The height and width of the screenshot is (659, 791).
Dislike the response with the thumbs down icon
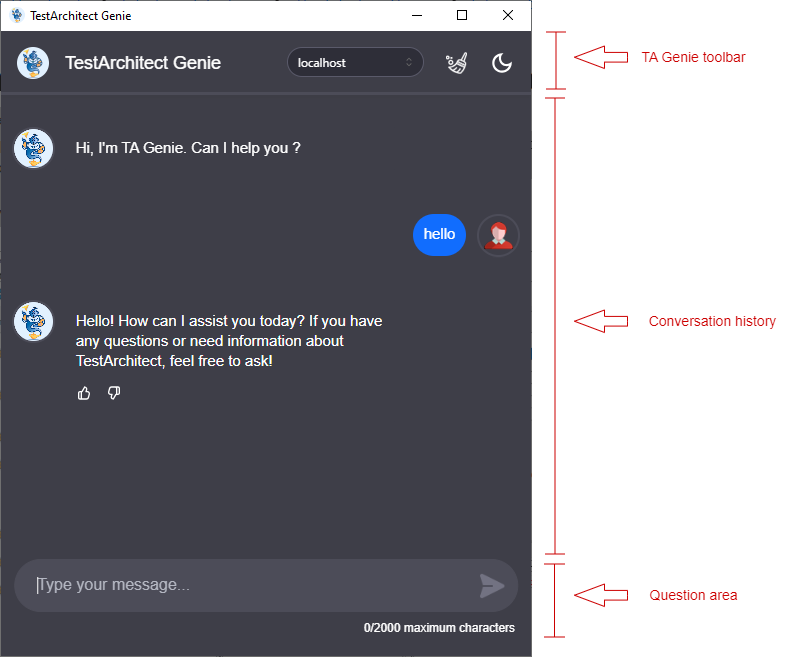114,393
